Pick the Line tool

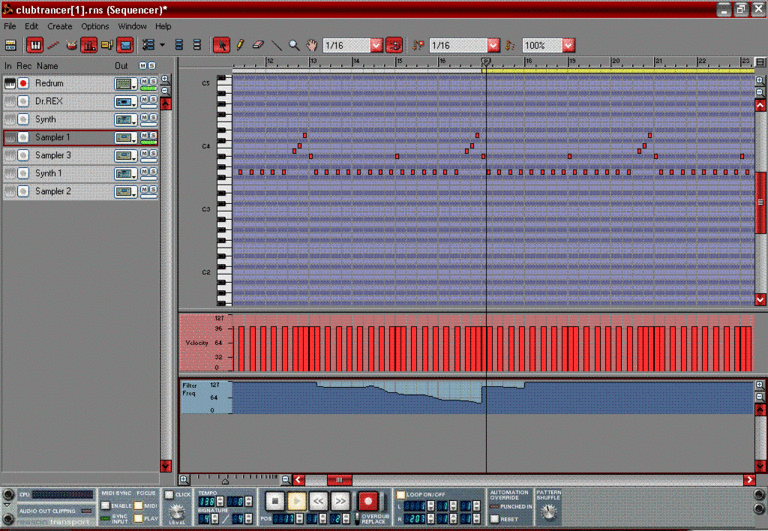[276, 46]
